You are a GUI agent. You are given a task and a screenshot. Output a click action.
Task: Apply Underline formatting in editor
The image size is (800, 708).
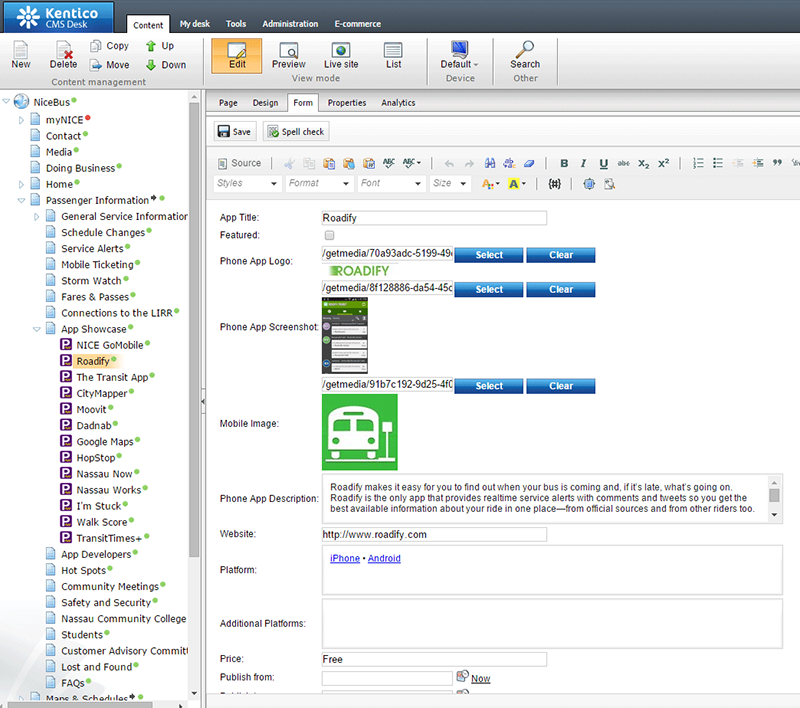click(x=604, y=163)
